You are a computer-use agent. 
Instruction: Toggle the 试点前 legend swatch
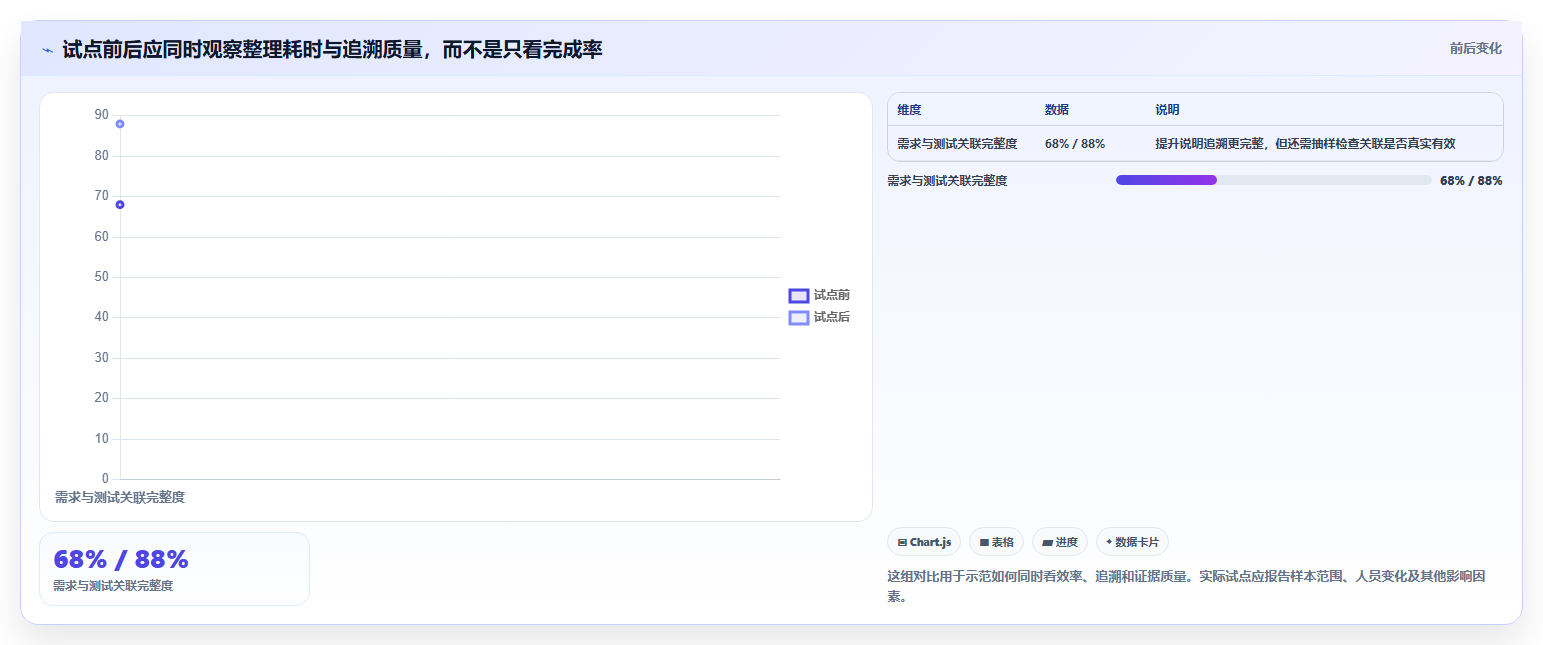(799, 295)
